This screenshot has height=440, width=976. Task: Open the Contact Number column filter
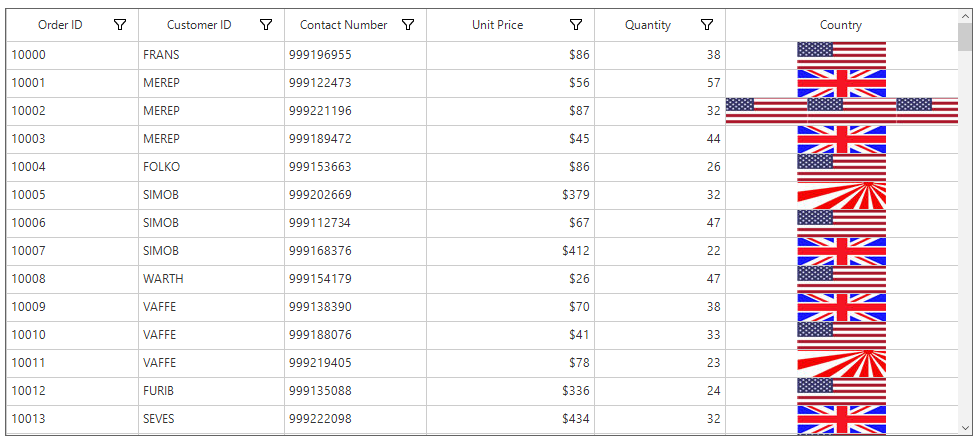pyautogui.click(x=408, y=25)
